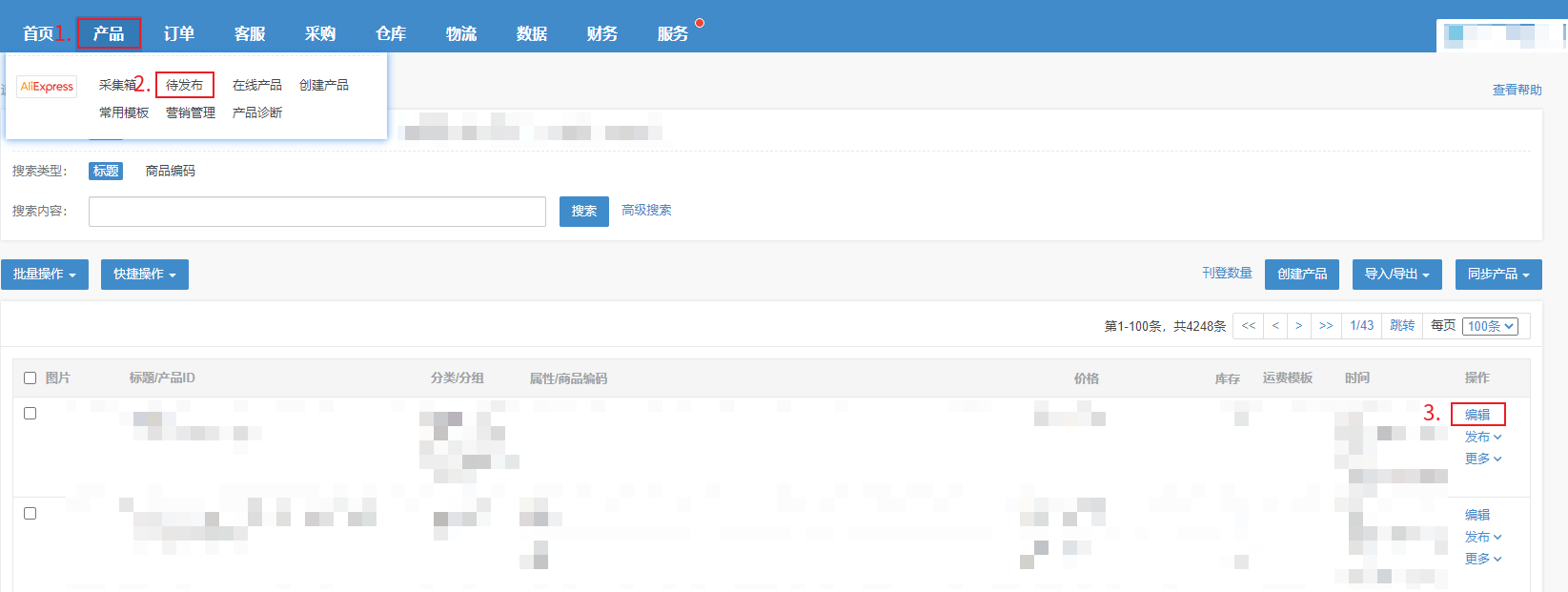Click the 第1-100条，共4248条 record count
Viewport: 1568px width, 592px height.
(1165, 326)
